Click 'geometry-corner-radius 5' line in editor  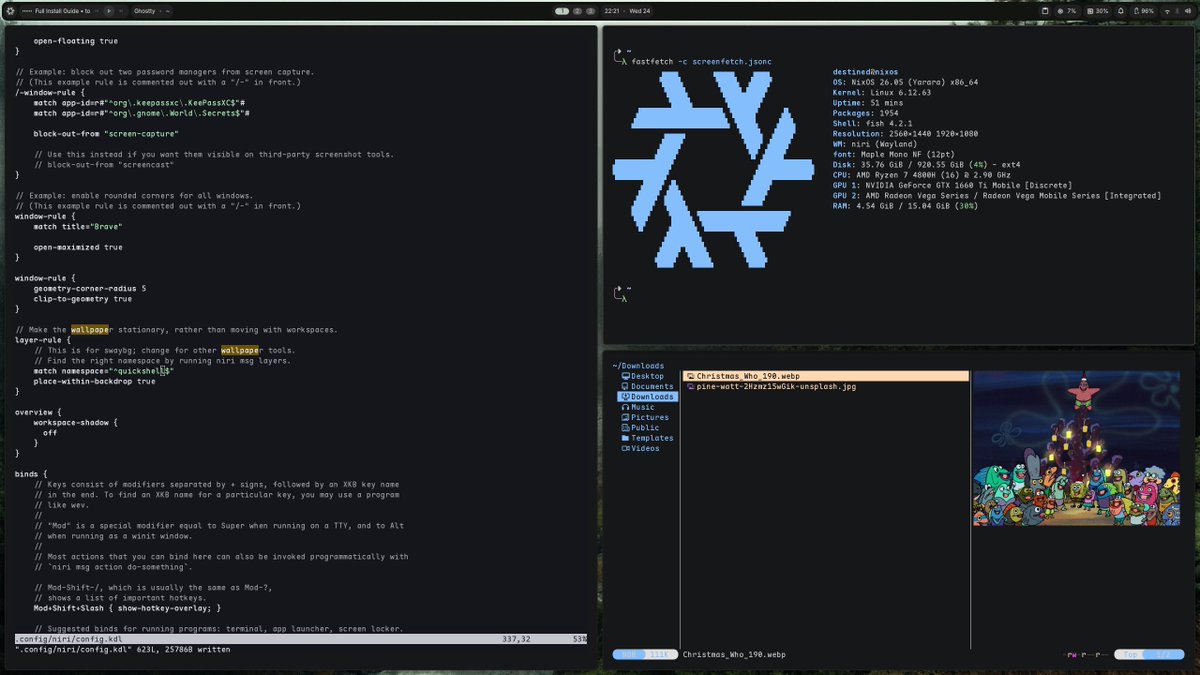point(90,288)
